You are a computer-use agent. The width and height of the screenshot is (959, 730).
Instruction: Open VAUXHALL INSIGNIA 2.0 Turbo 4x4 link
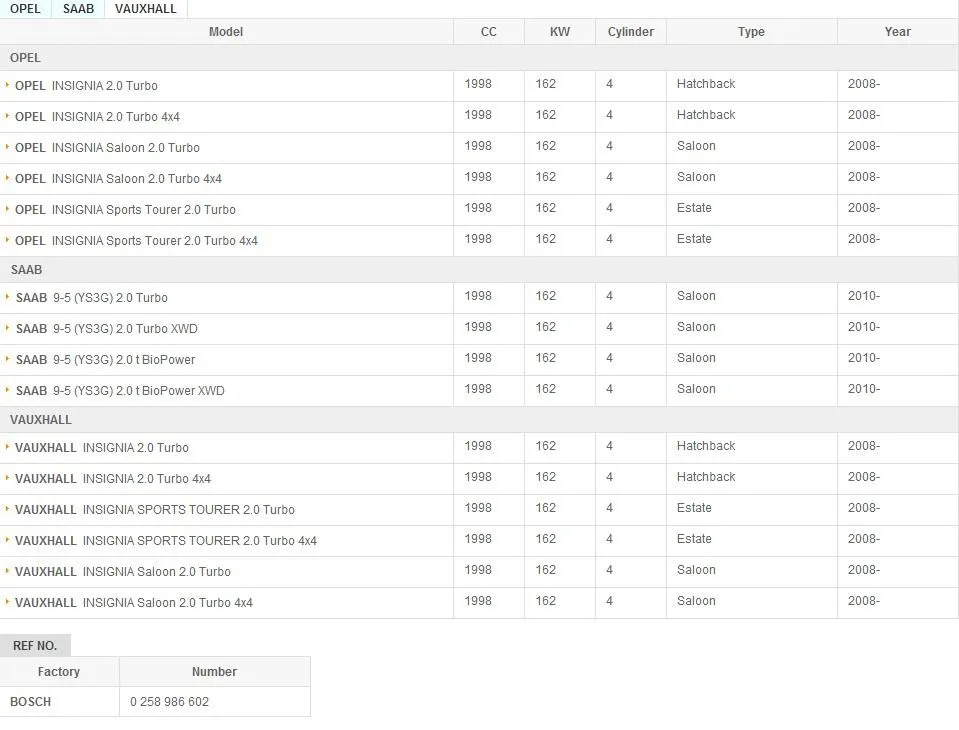[113, 479]
